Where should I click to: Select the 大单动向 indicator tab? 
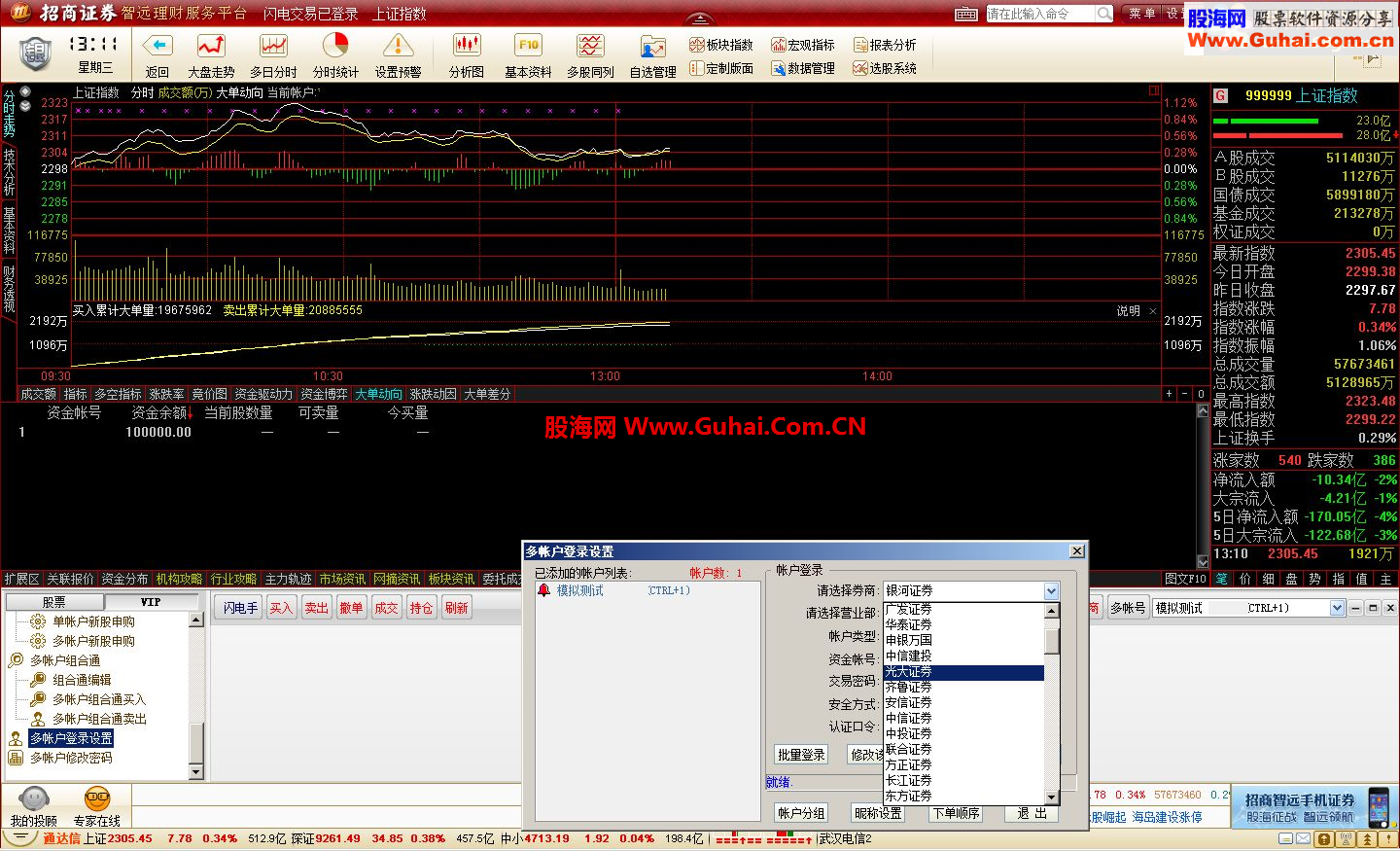(x=378, y=394)
